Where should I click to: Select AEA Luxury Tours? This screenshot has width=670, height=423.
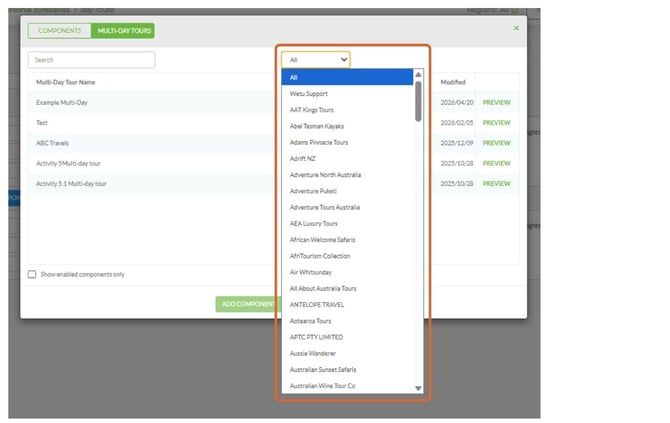point(347,223)
